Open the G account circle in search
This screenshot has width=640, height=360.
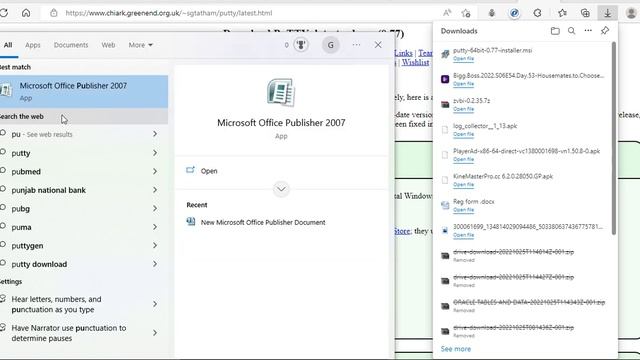pyautogui.click(x=331, y=45)
